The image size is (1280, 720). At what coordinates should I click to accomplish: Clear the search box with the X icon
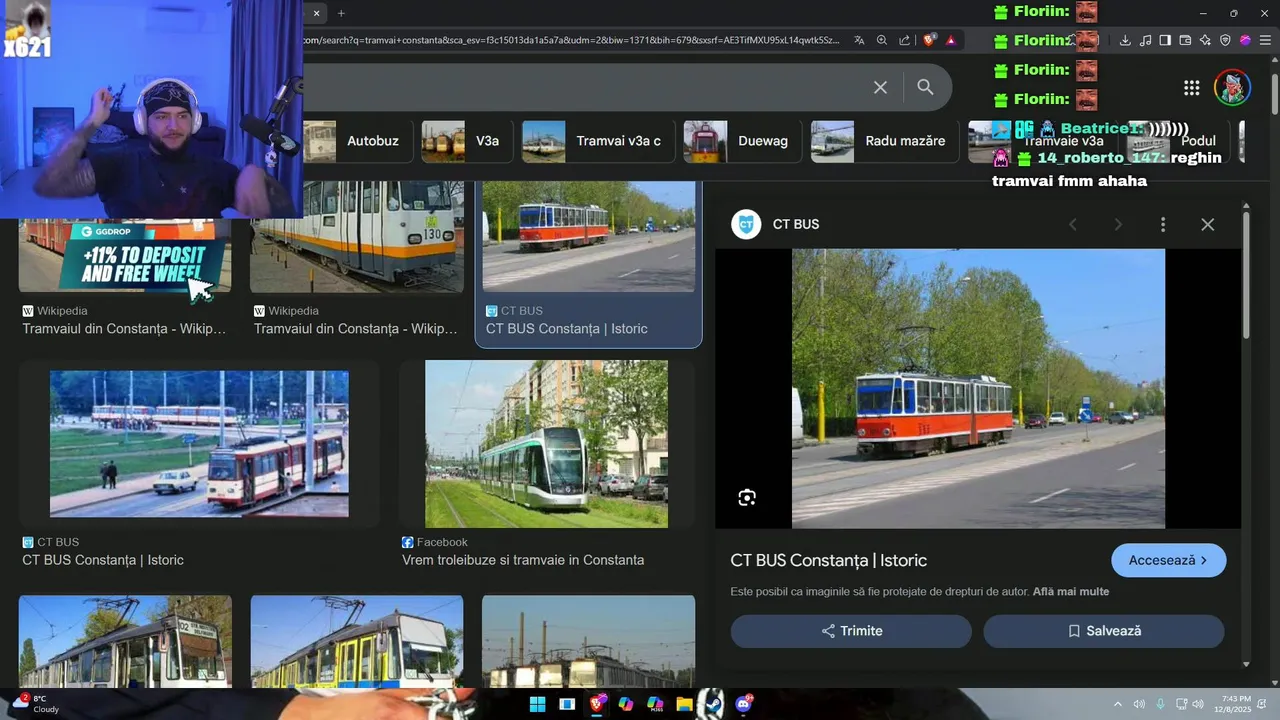[880, 87]
